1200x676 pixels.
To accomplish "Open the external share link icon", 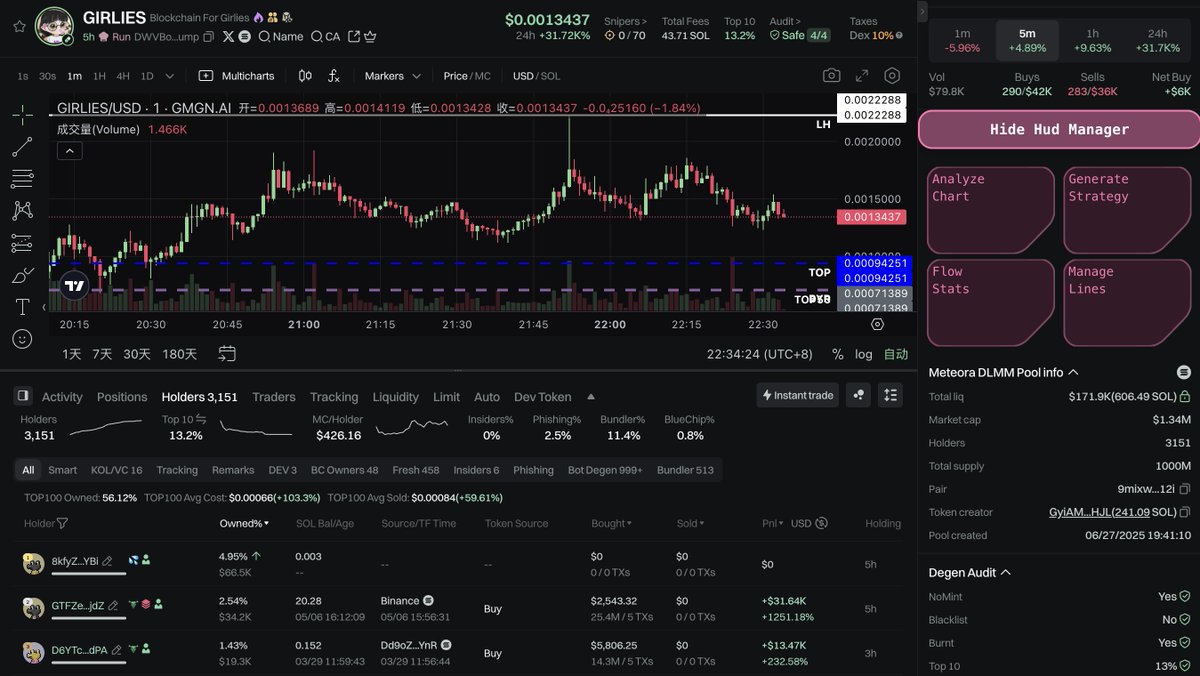I will click(352, 37).
